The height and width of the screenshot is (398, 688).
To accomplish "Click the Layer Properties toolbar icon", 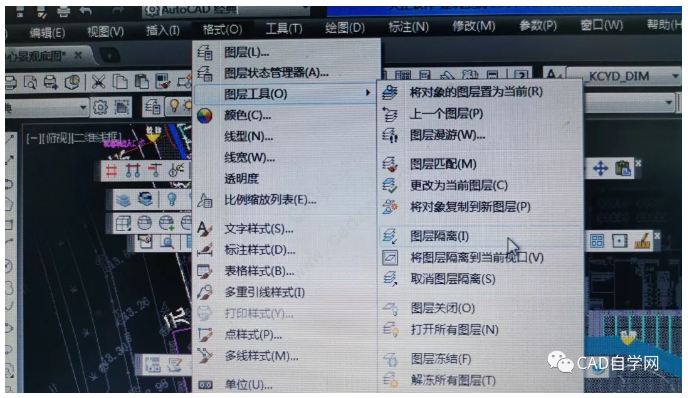I will point(153,107).
